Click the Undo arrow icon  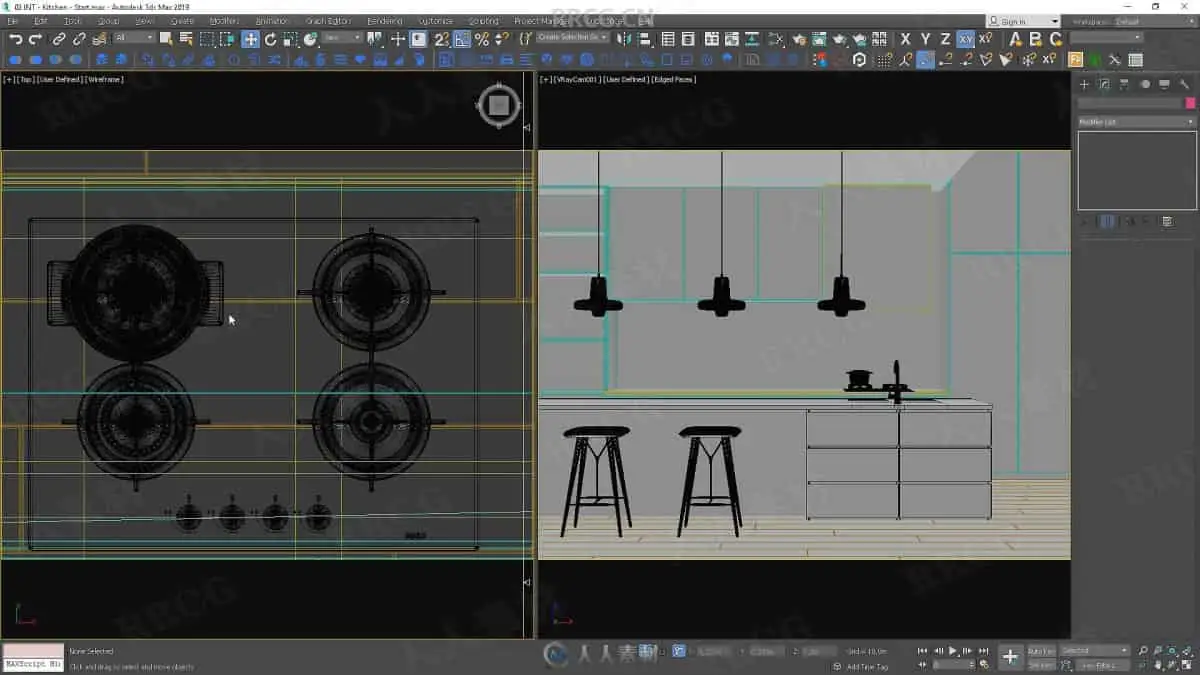point(15,39)
